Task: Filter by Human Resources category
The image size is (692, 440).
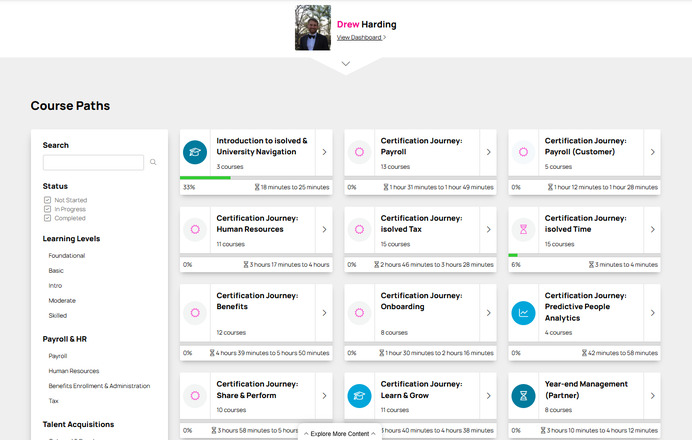Action: click(x=74, y=371)
